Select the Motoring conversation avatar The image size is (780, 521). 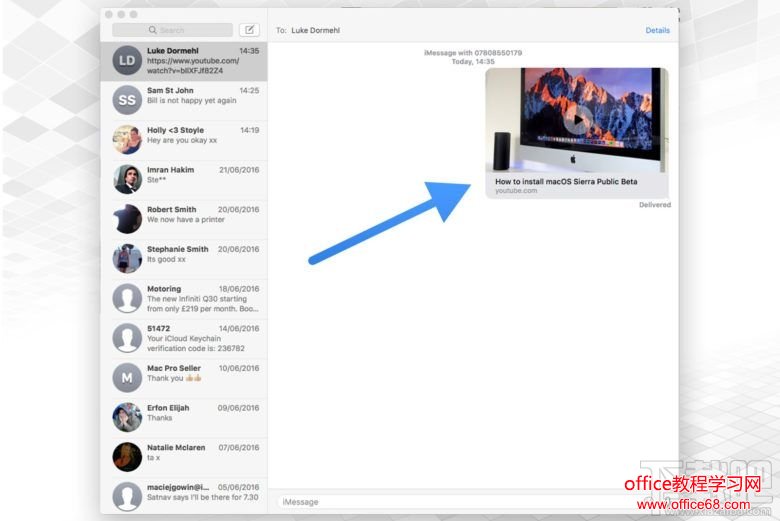coord(127,298)
